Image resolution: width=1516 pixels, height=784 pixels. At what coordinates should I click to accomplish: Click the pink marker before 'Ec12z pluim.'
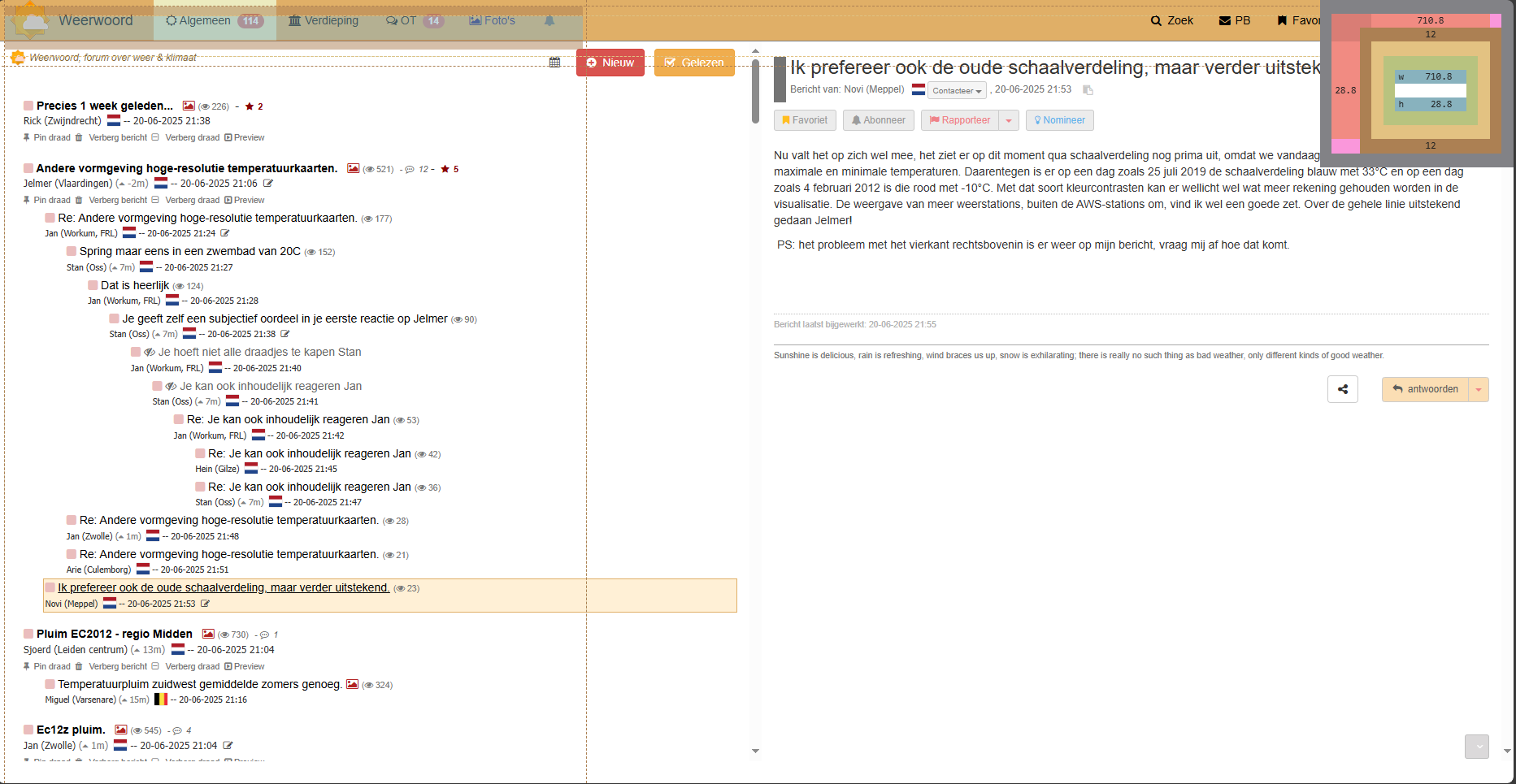[x=28, y=730]
